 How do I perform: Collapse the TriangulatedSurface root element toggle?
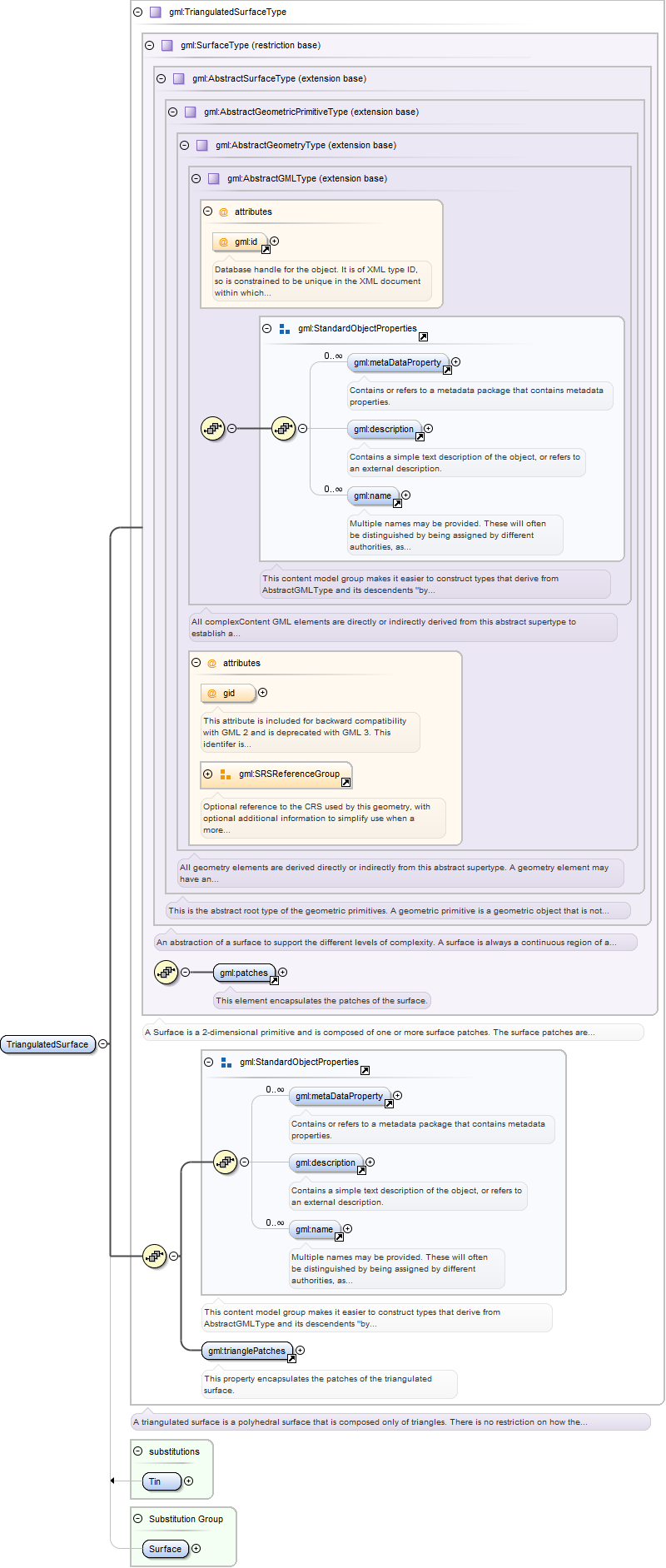(103, 1044)
